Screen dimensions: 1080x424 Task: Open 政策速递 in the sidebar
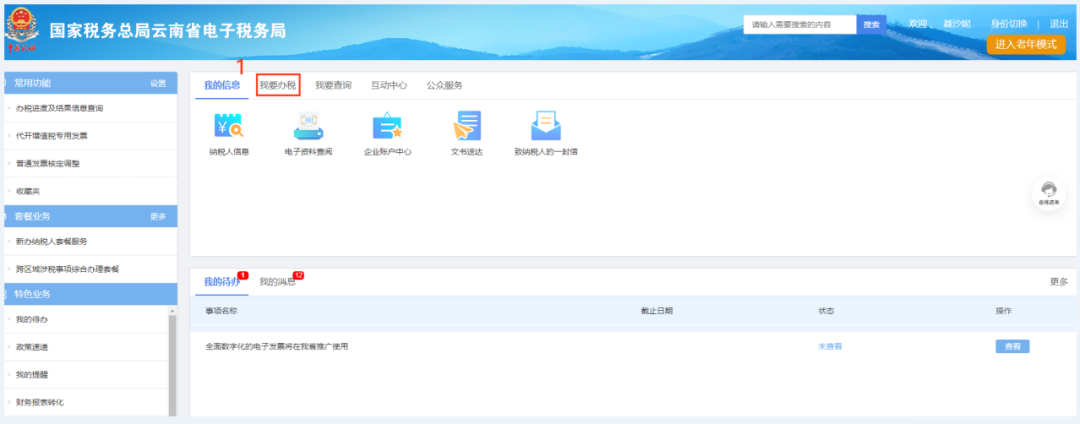pos(32,347)
